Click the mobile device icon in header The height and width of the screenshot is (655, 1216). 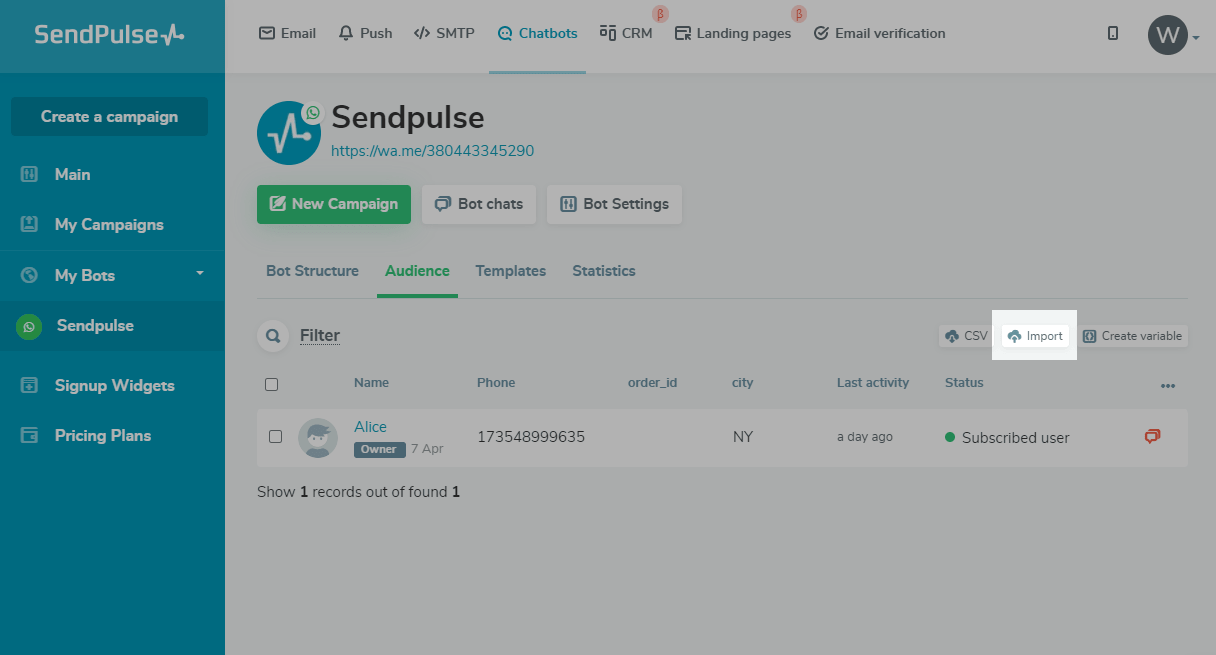1113,34
